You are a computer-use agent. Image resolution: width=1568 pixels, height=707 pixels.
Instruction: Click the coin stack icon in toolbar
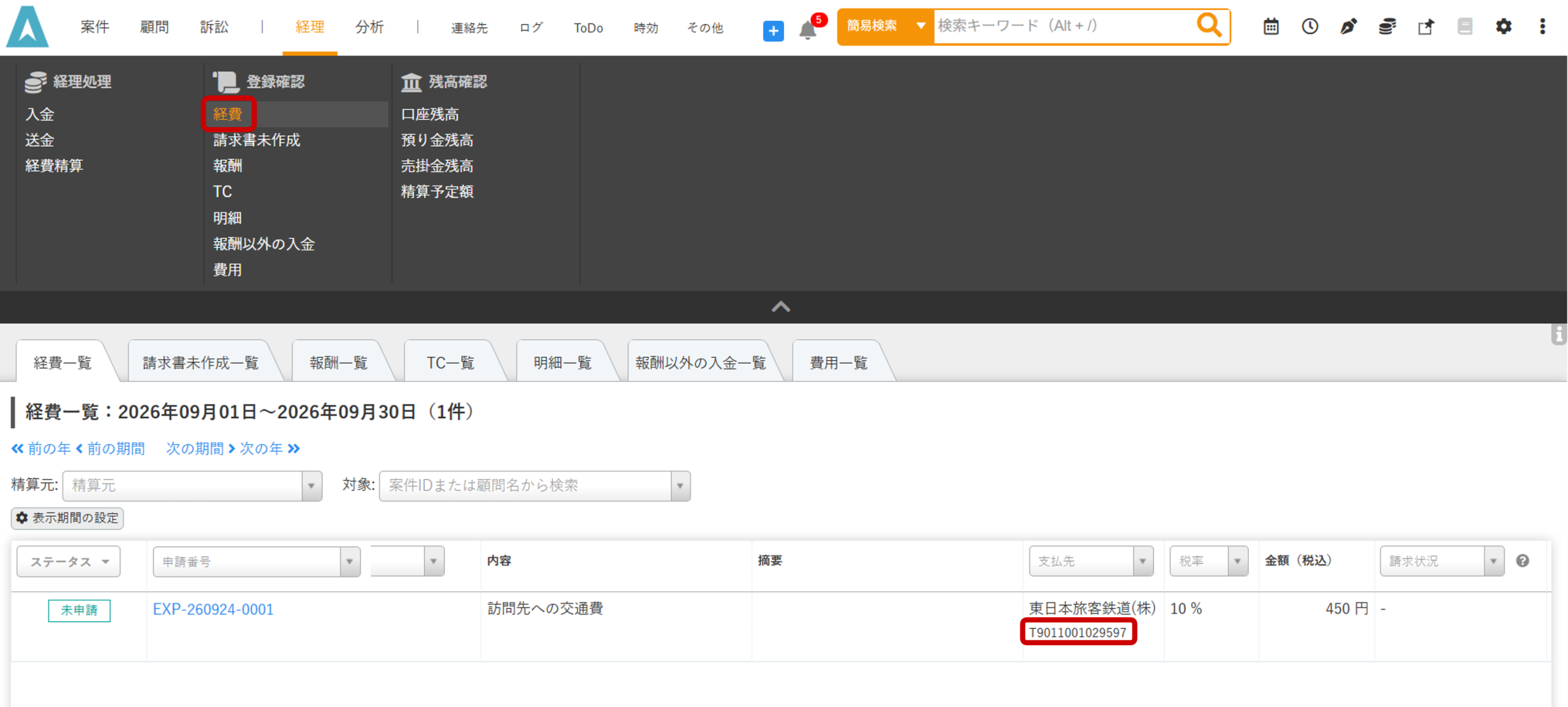pos(1387,26)
